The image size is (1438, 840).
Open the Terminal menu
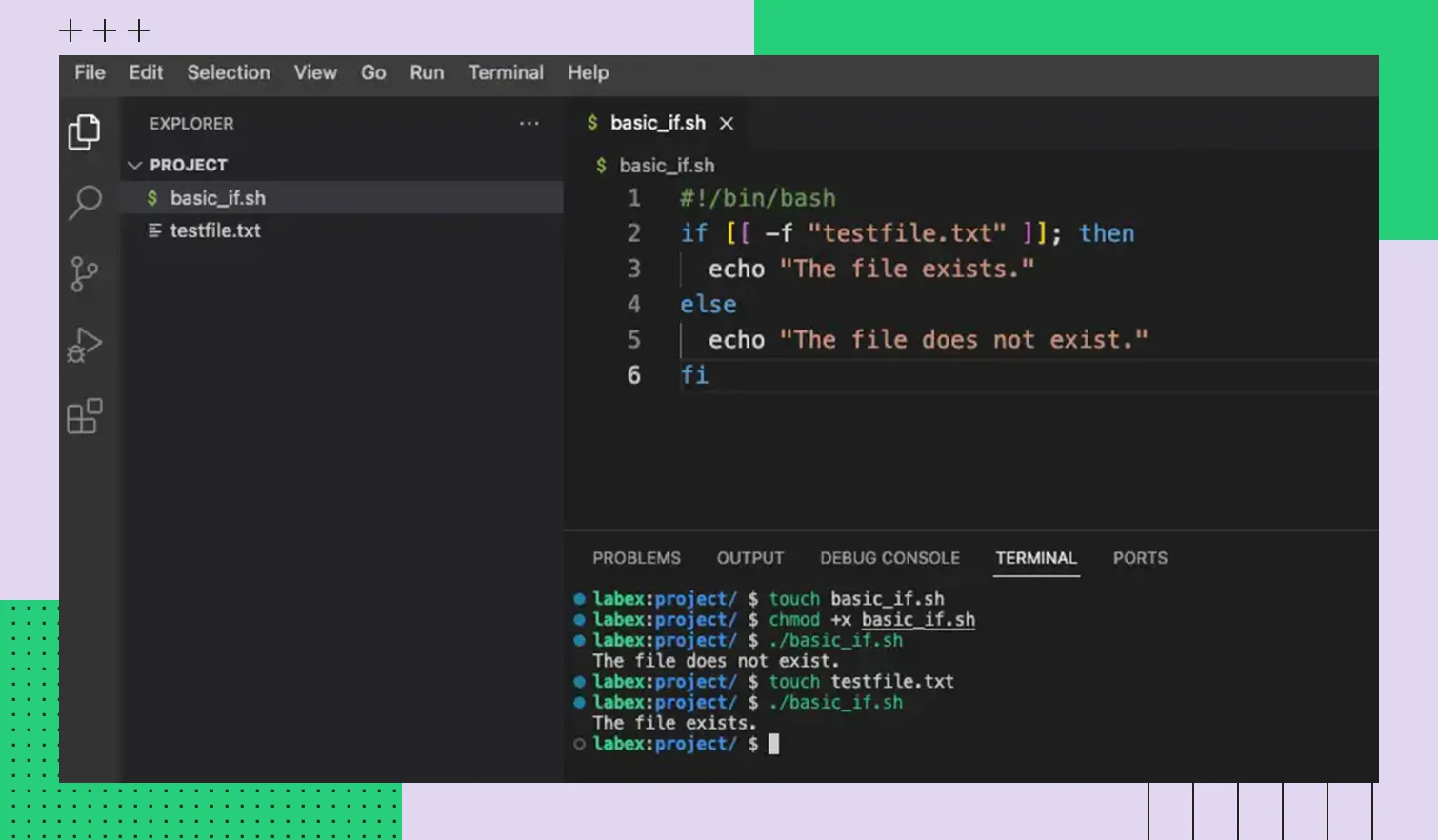(506, 73)
